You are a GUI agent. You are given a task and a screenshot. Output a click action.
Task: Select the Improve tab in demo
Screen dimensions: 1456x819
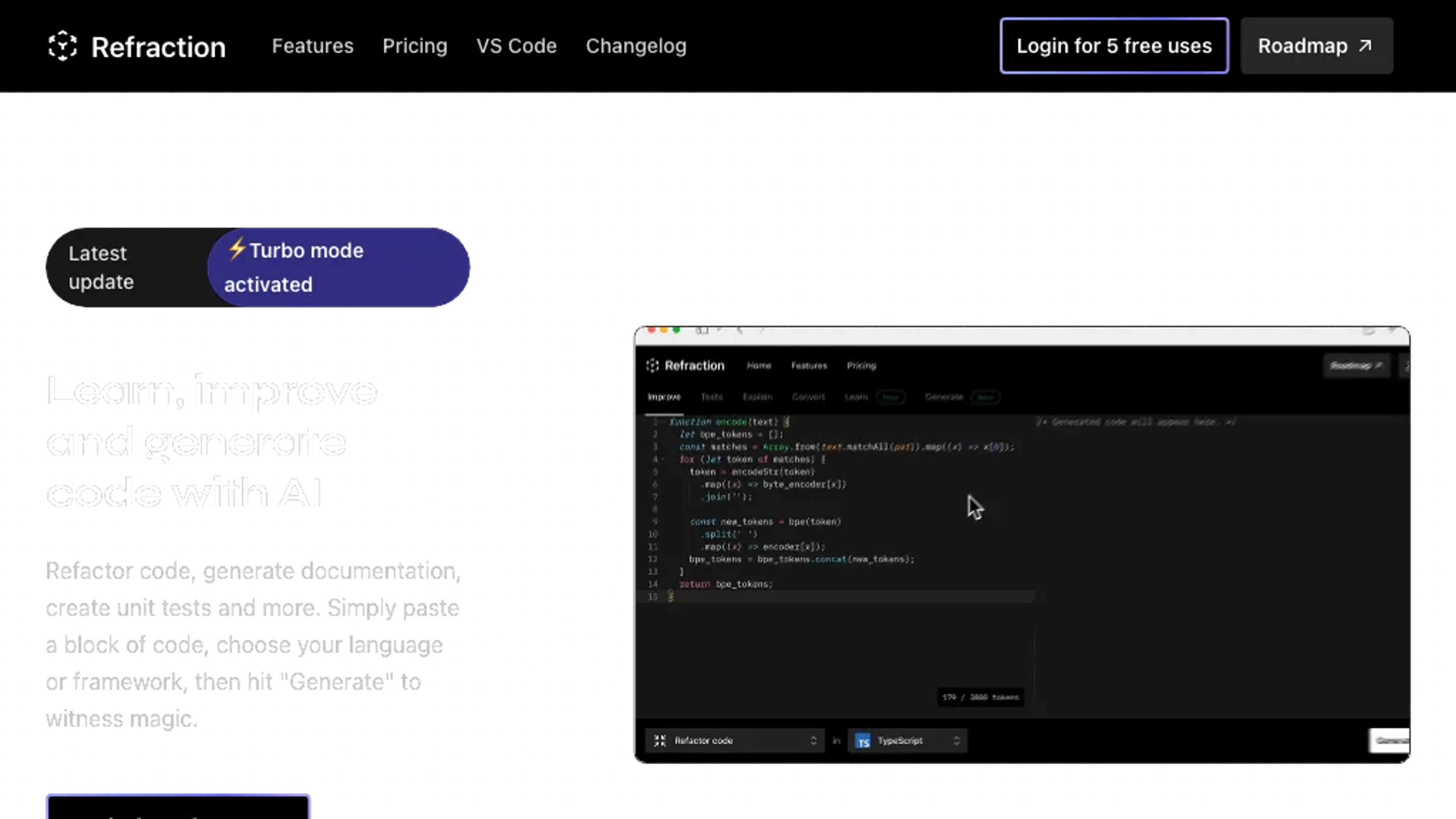(664, 397)
